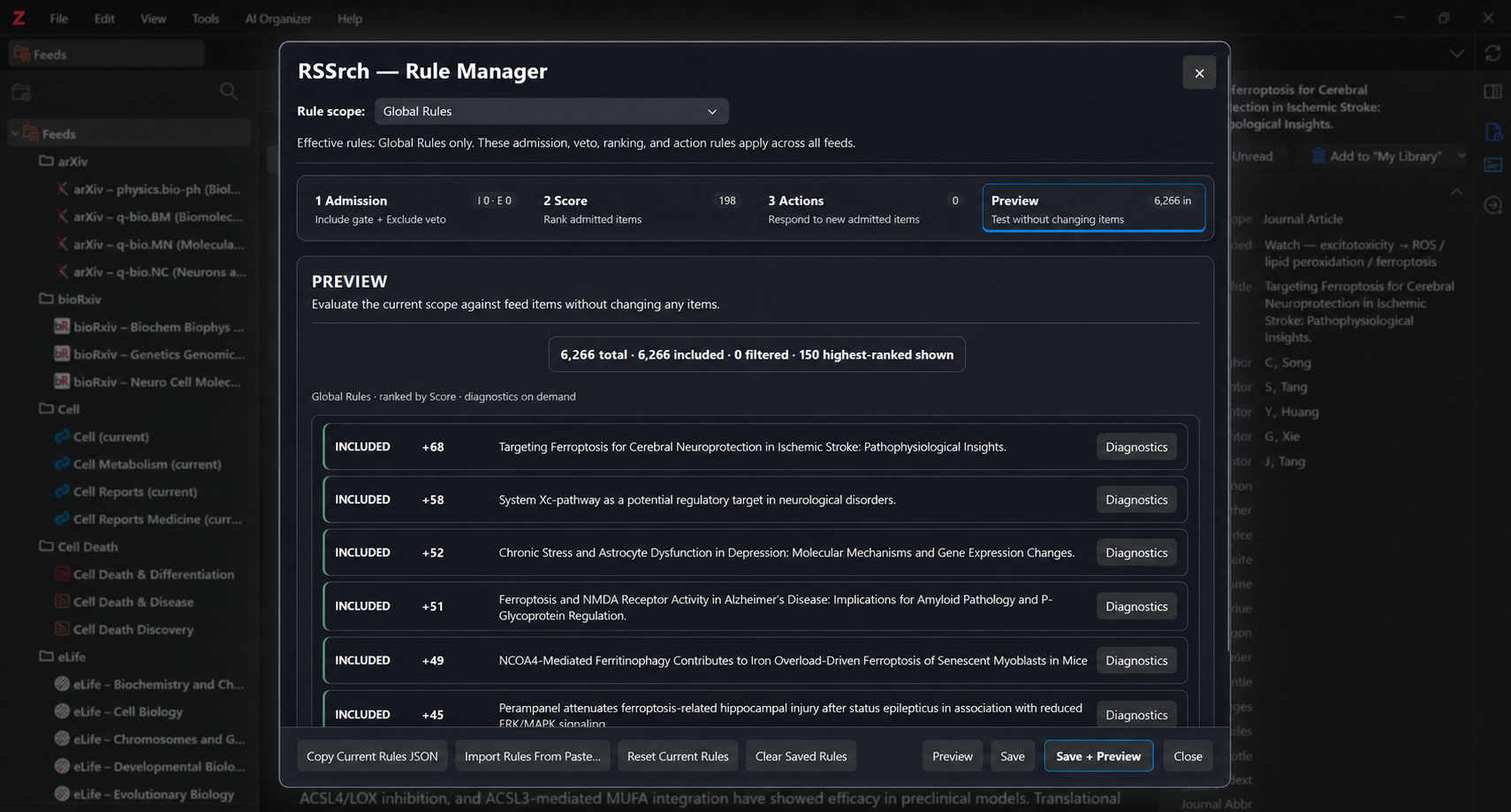Click the add new feed folder icon

[21, 92]
